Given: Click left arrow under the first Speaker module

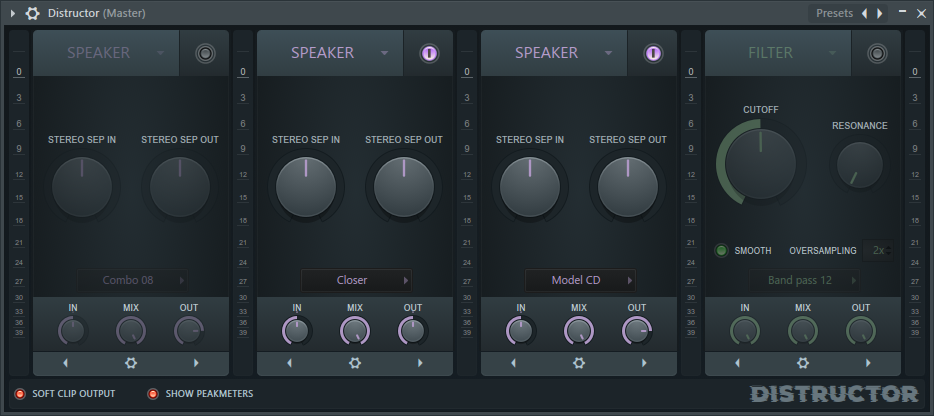Looking at the screenshot, I should pyautogui.click(x=65, y=363).
